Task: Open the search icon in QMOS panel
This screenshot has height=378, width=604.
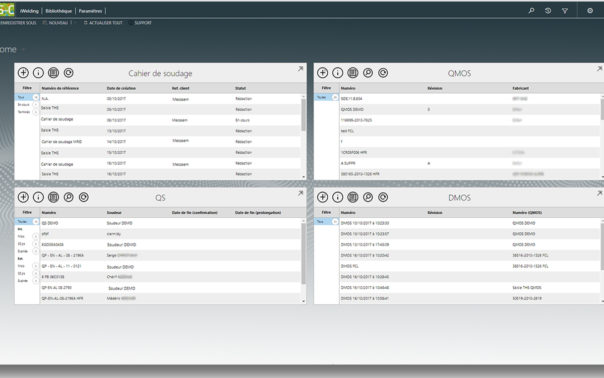Action: click(x=368, y=72)
